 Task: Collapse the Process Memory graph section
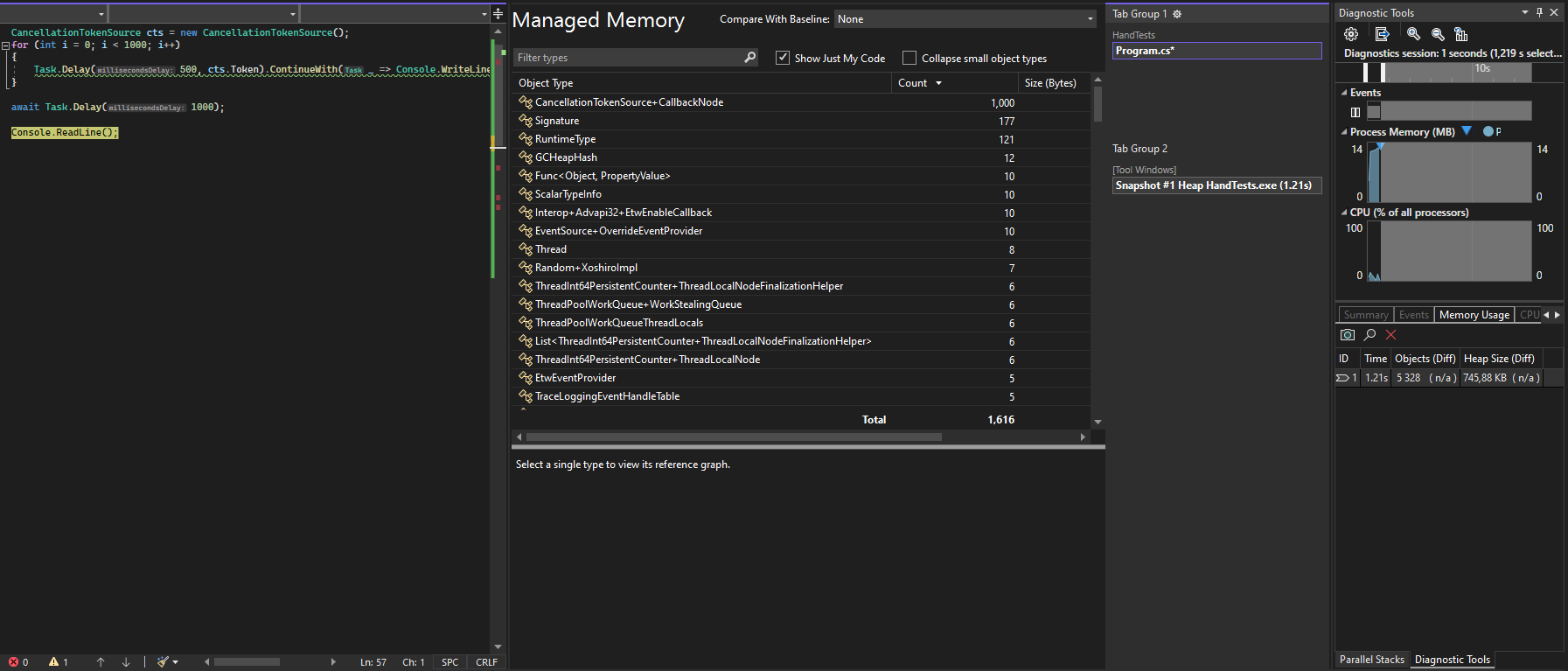pos(1344,132)
